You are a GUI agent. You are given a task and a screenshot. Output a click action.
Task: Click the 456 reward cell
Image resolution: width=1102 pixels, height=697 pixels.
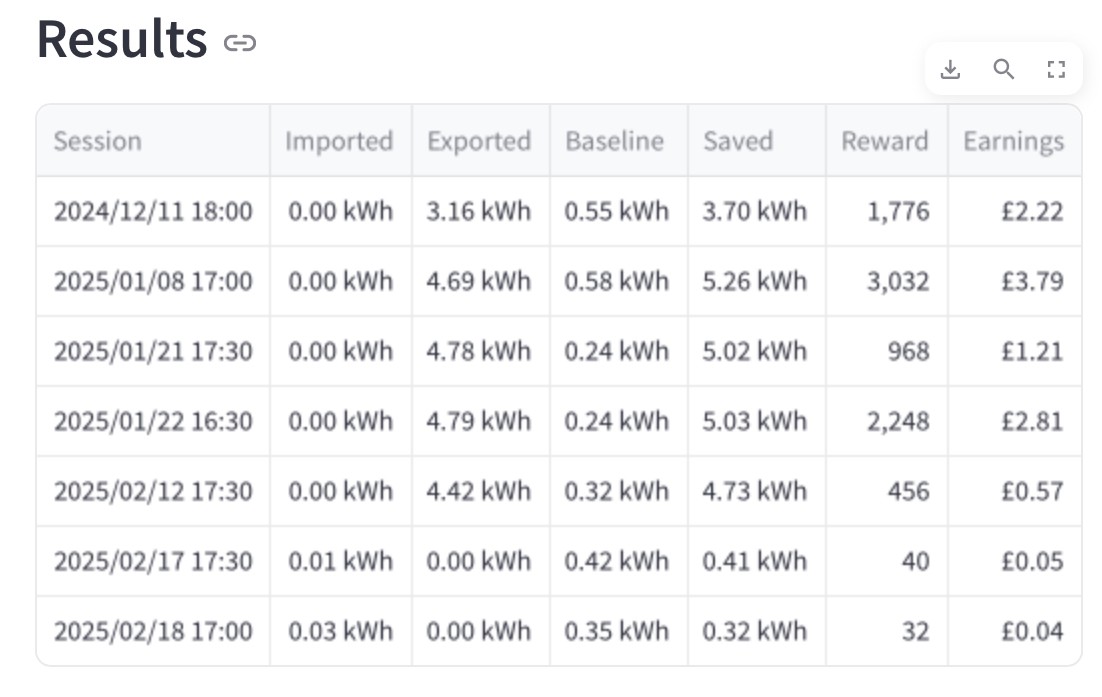tap(887, 490)
